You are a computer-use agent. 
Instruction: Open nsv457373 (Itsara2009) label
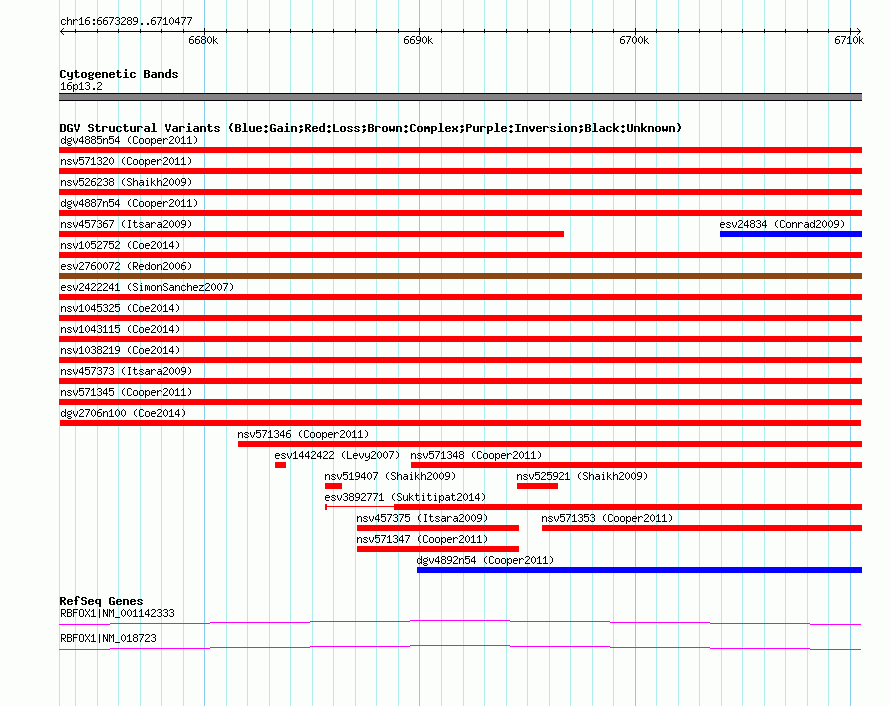pos(126,371)
